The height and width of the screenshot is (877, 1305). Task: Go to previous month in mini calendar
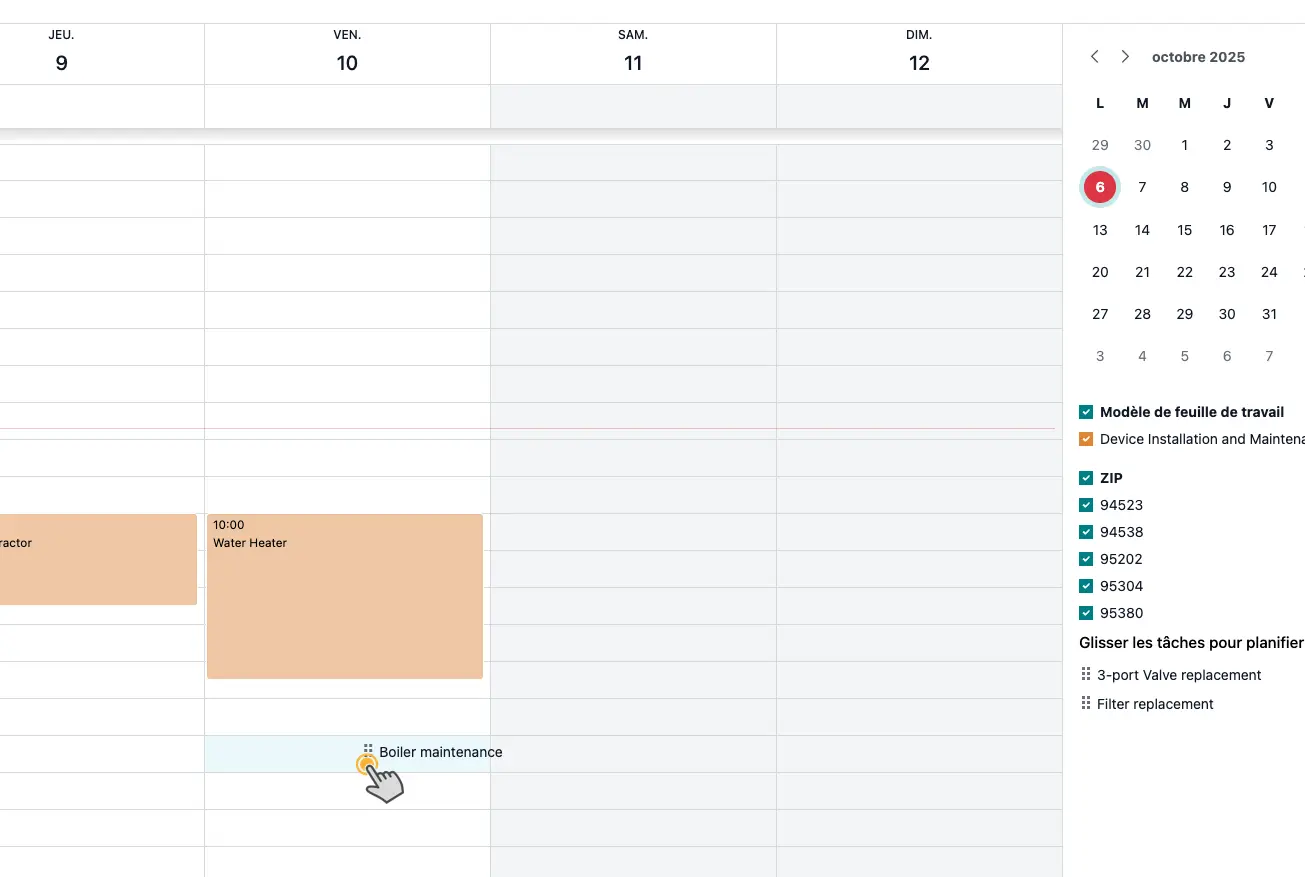1095,57
